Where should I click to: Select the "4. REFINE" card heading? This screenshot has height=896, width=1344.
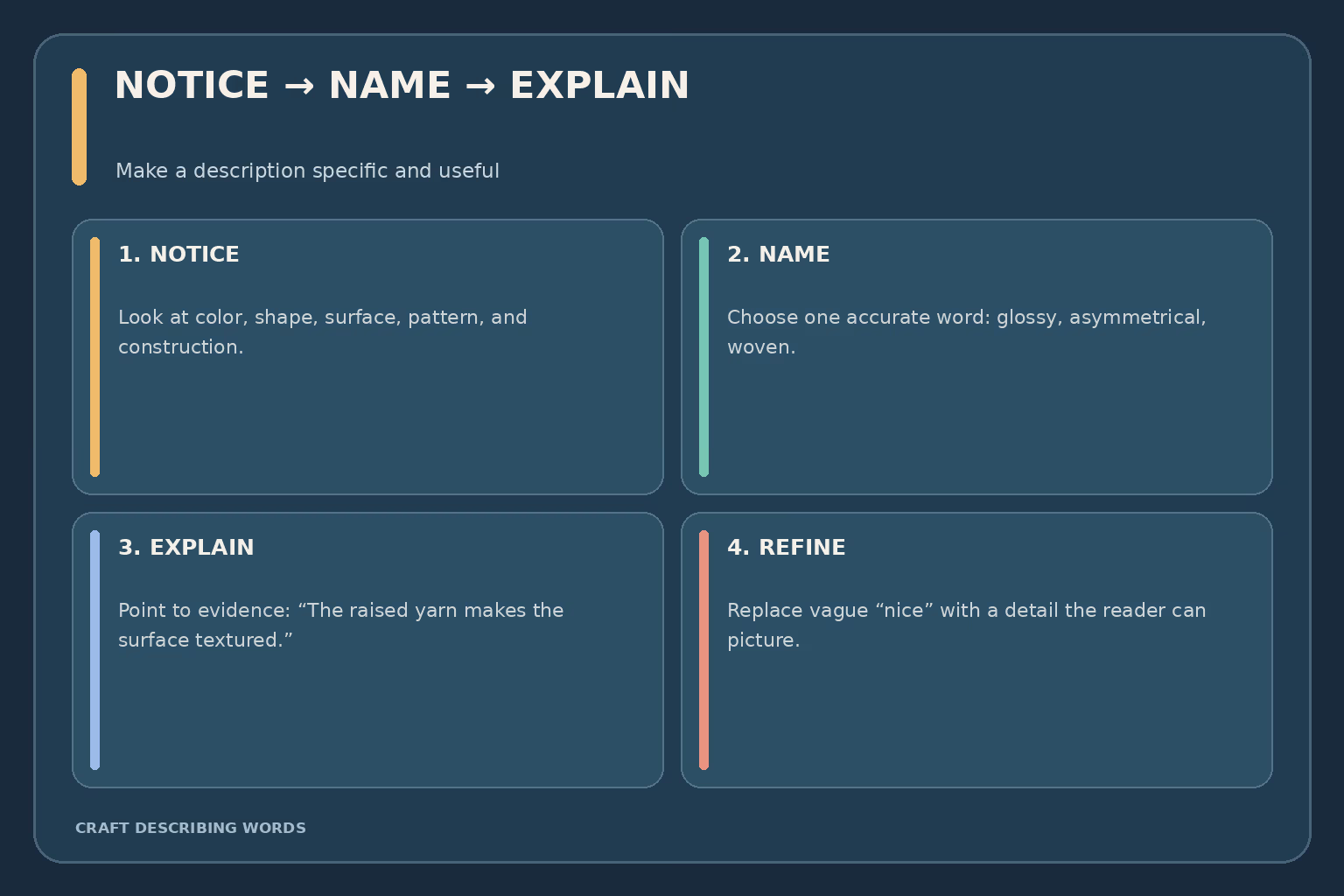[786, 548]
